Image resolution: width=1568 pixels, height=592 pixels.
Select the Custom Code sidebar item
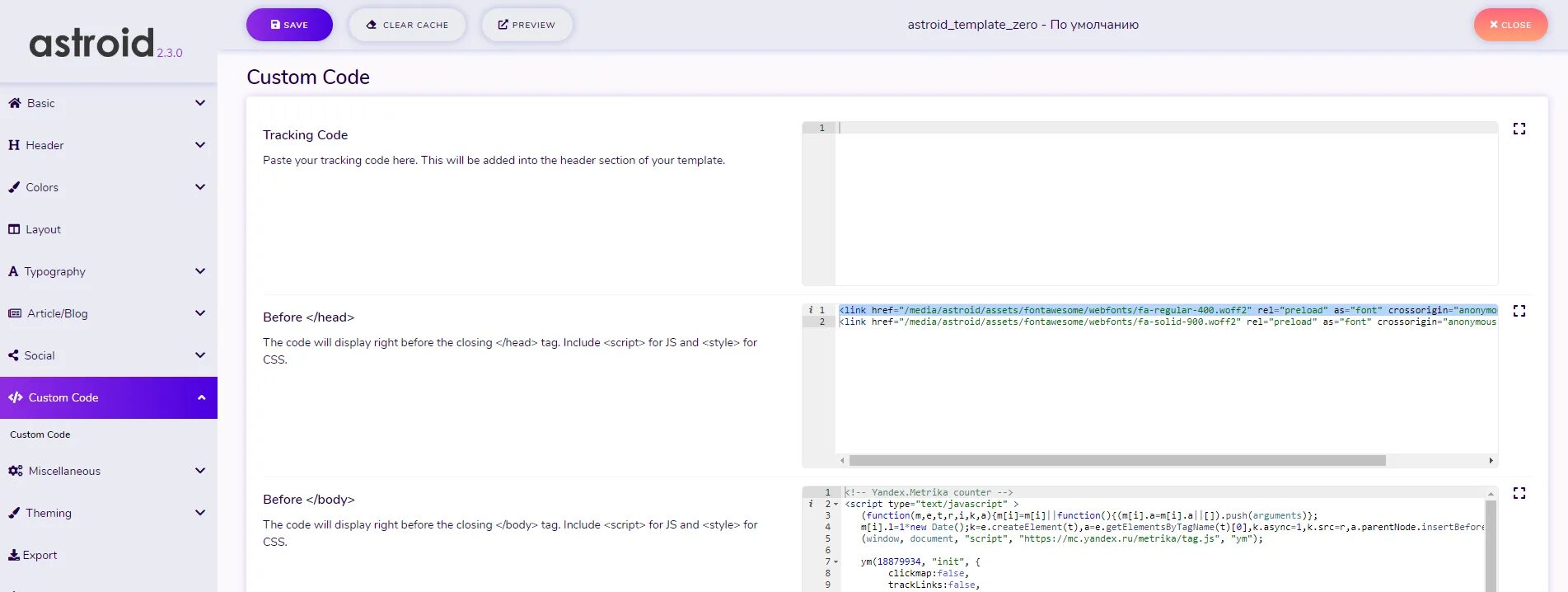[109, 397]
